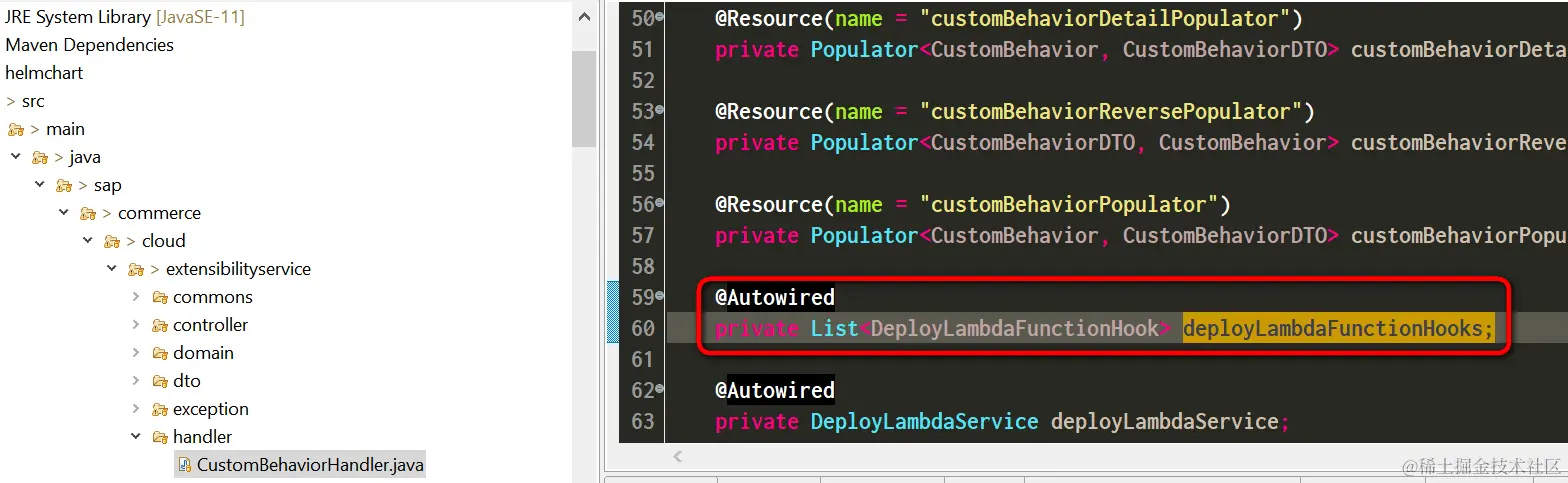Click the "customBehaviorReversePopulator" string
The width and height of the screenshot is (1568, 483).
point(1110,111)
